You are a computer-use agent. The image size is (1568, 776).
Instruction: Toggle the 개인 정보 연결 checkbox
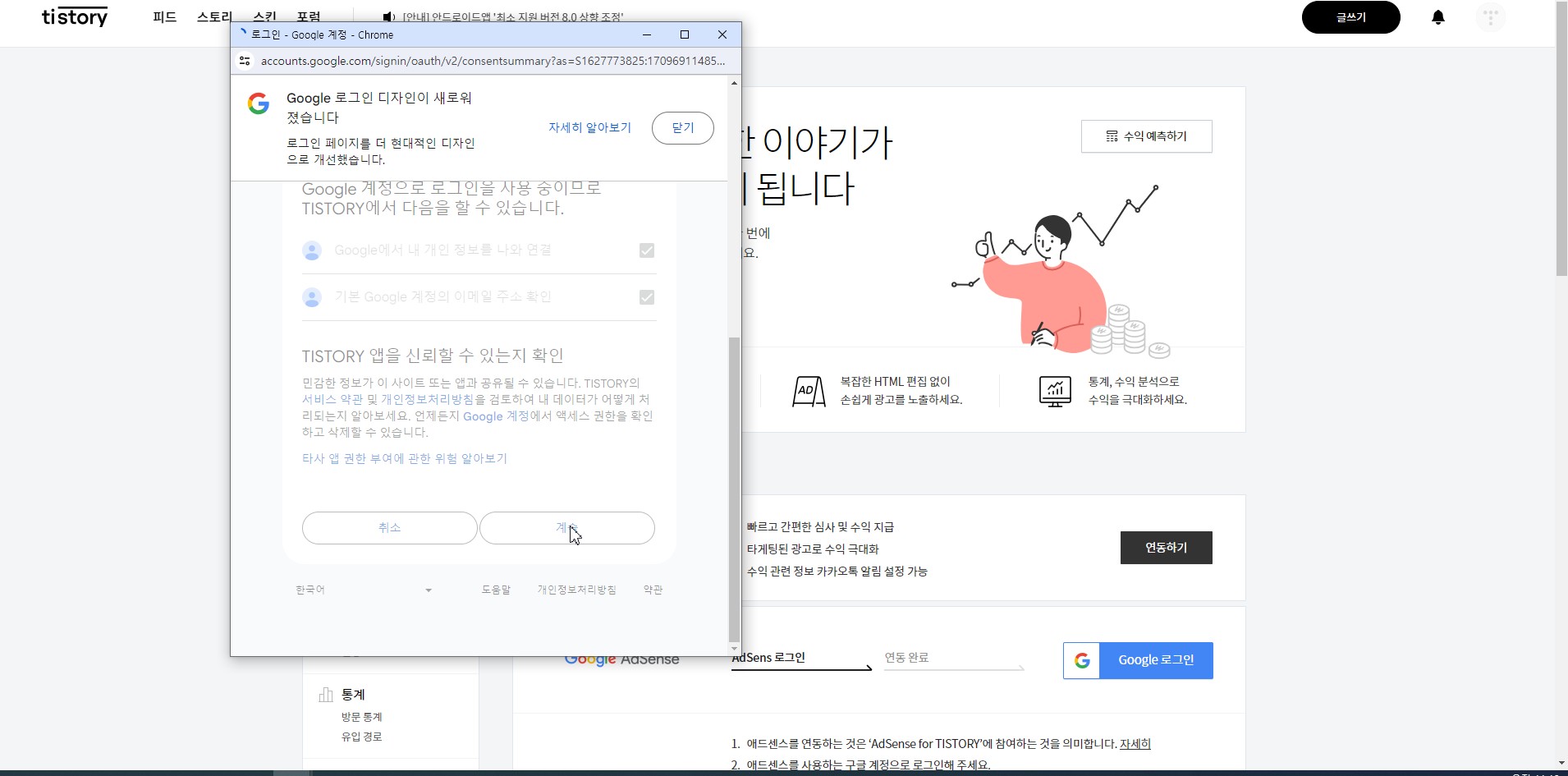pyautogui.click(x=647, y=250)
